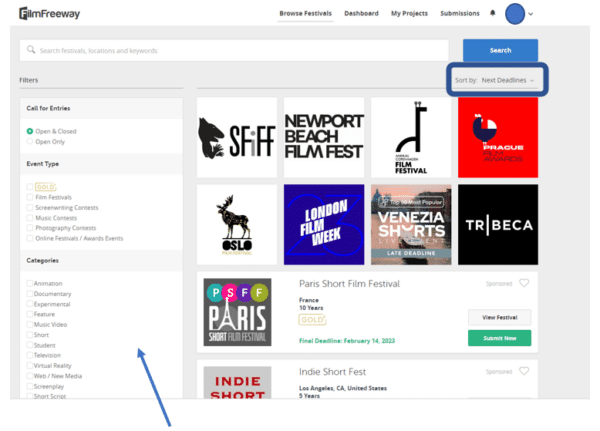This screenshot has height=431, width=600.
Task: Open the SFiFF festival tile
Action: [x=237, y=137]
